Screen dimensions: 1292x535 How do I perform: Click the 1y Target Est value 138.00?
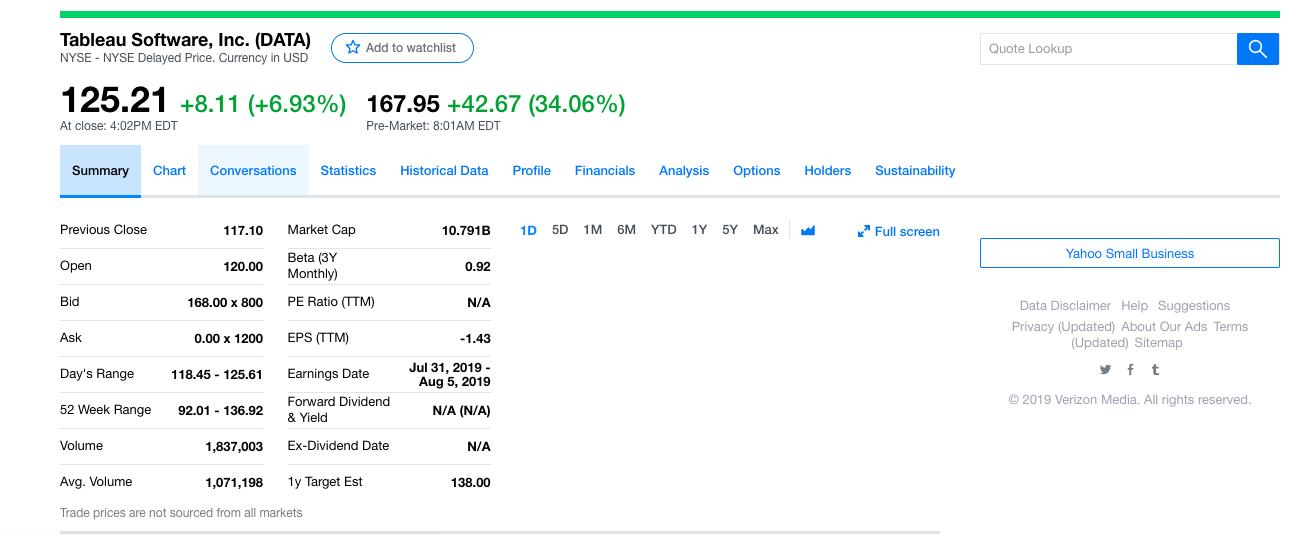point(471,482)
